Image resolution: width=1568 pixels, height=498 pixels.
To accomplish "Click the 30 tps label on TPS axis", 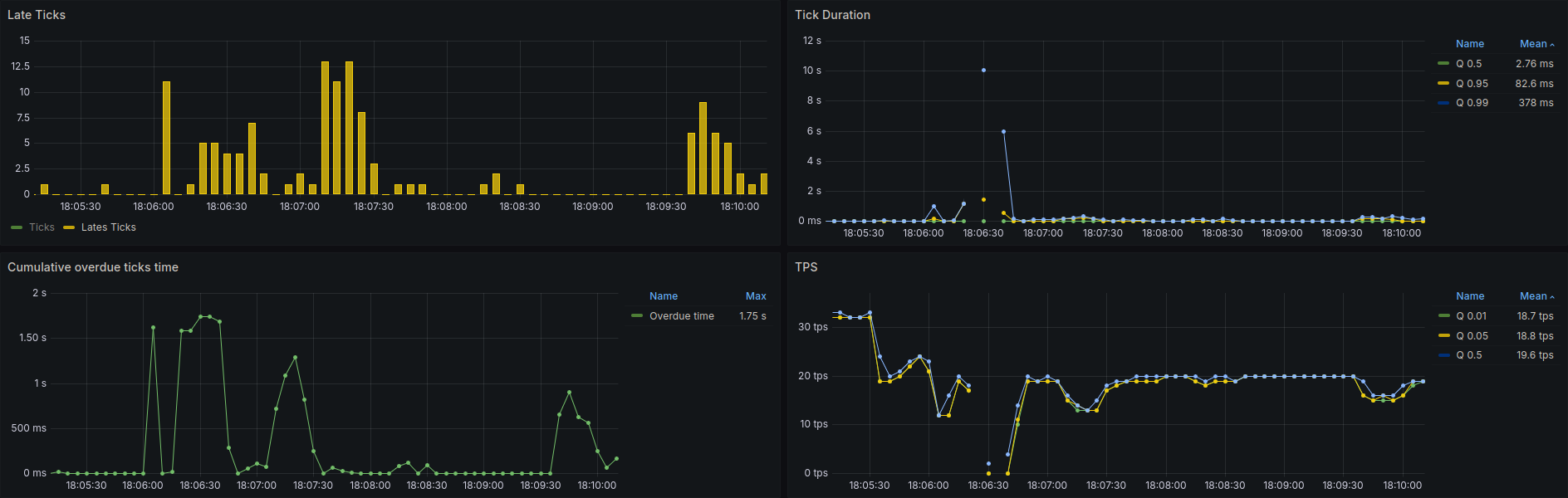I will coord(813,327).
